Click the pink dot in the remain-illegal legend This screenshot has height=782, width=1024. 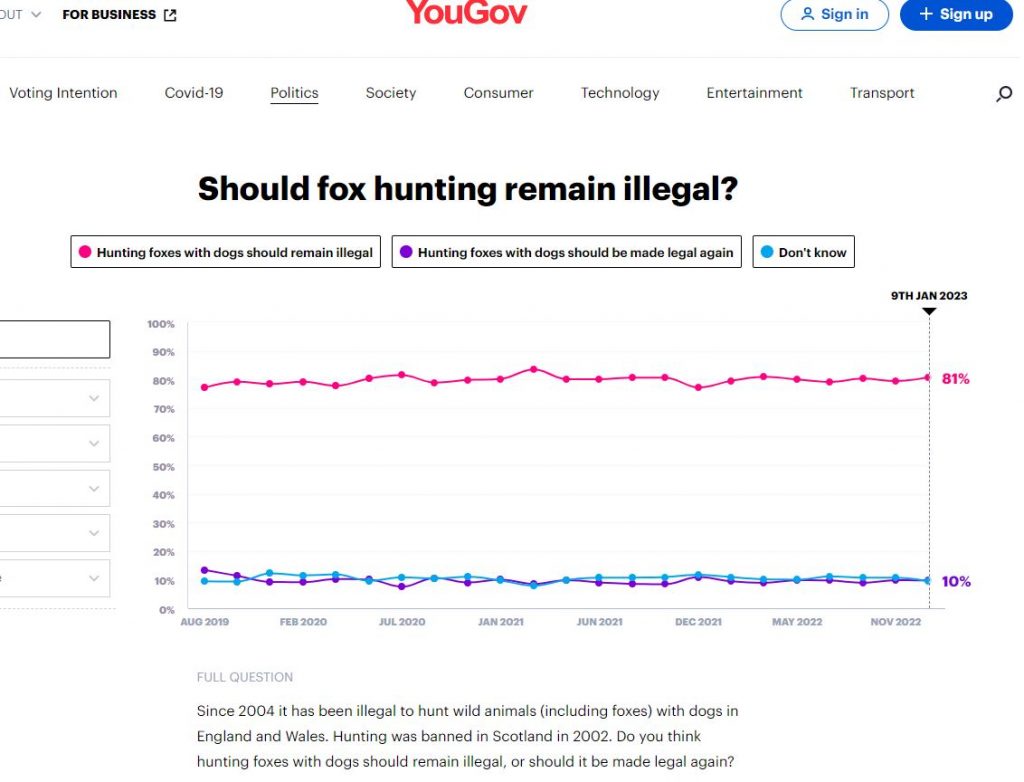pyautogui.click(x=84, y=252)
